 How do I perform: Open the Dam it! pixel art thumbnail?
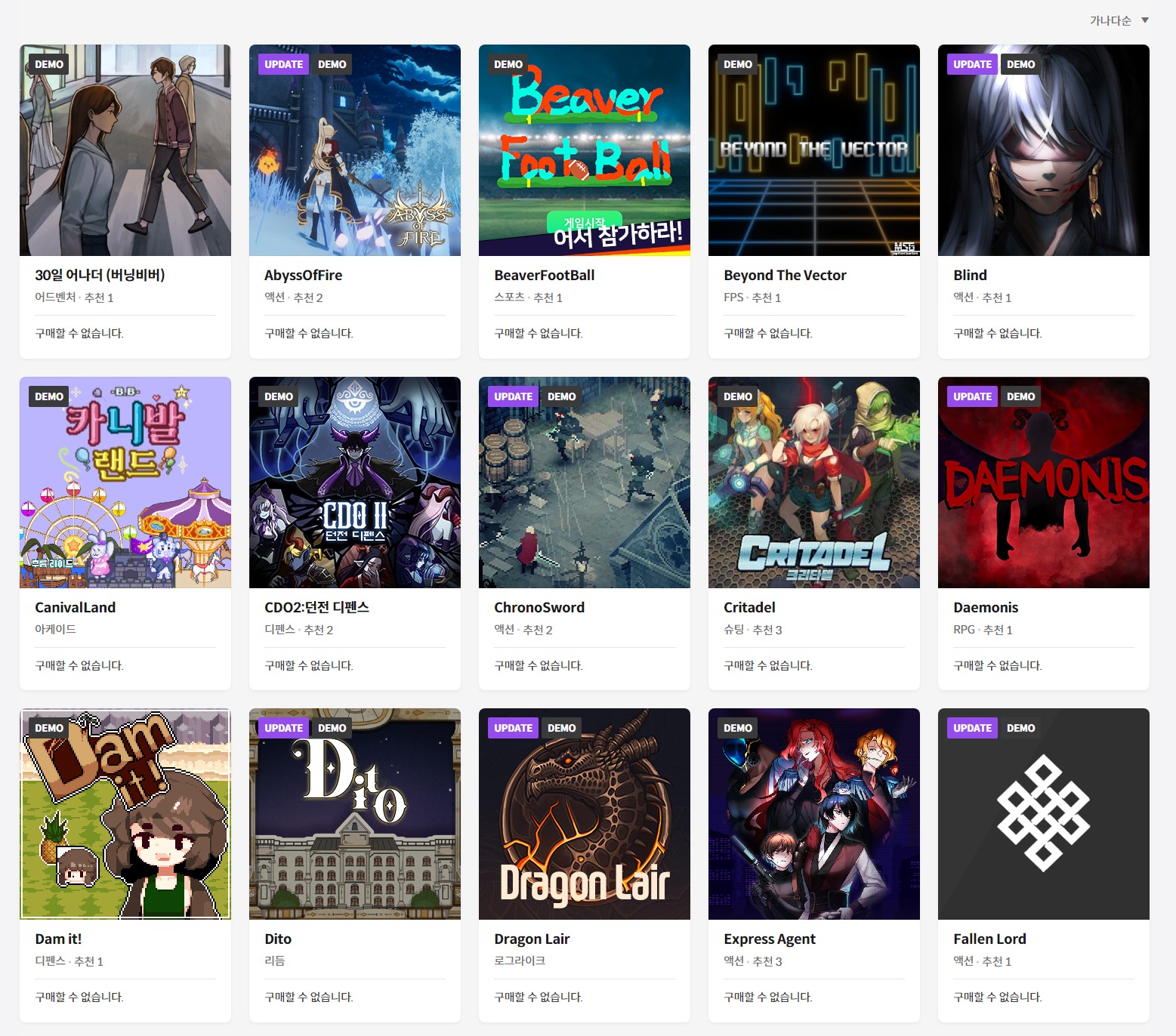pyautogui.click(x=125, y=814)
